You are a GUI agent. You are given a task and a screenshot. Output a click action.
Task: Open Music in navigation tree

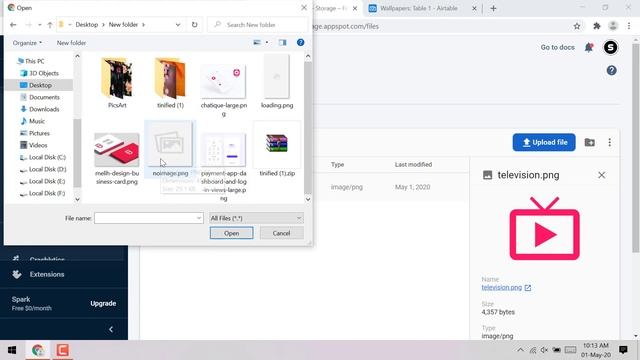[33, 121]
